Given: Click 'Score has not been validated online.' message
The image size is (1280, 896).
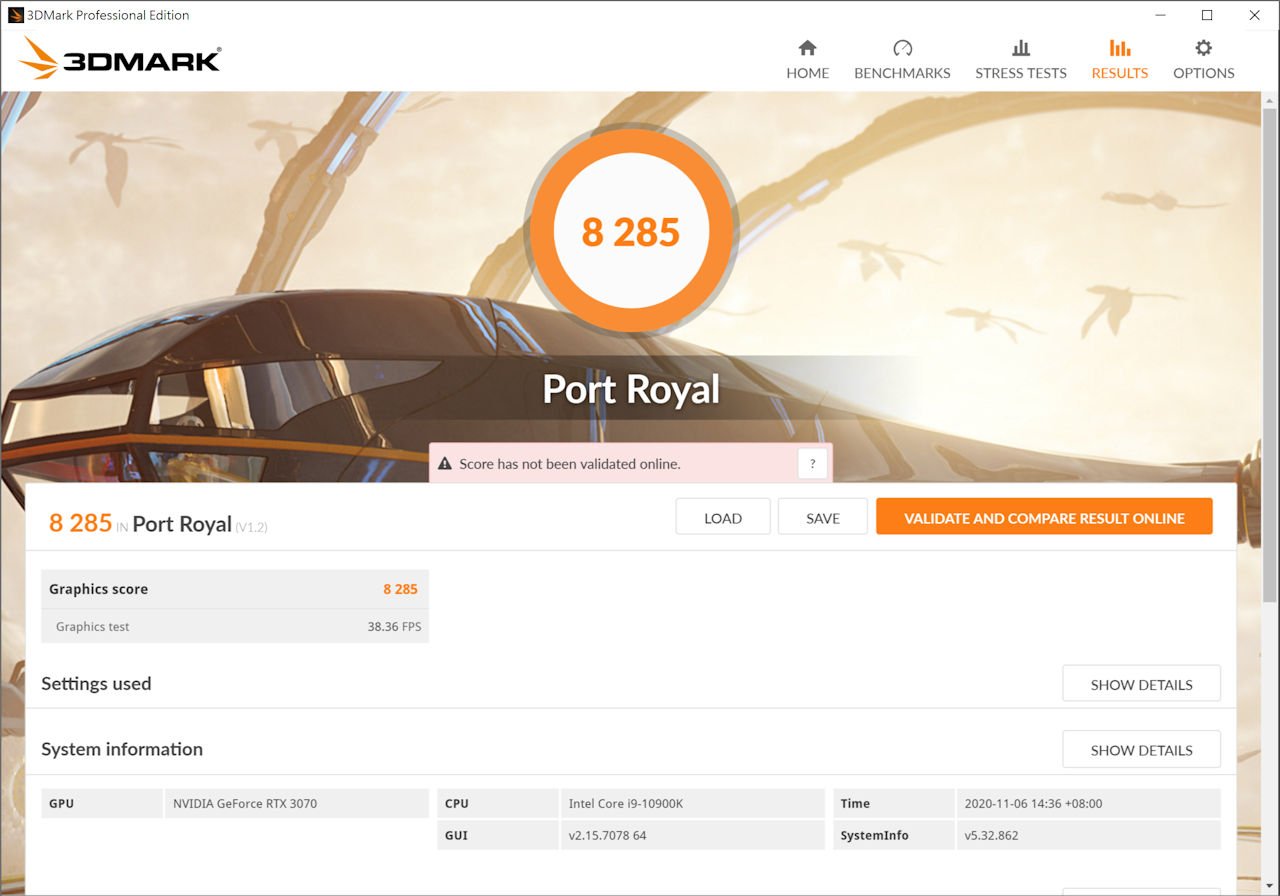Looking at the screenshot, I should point(570,464).
